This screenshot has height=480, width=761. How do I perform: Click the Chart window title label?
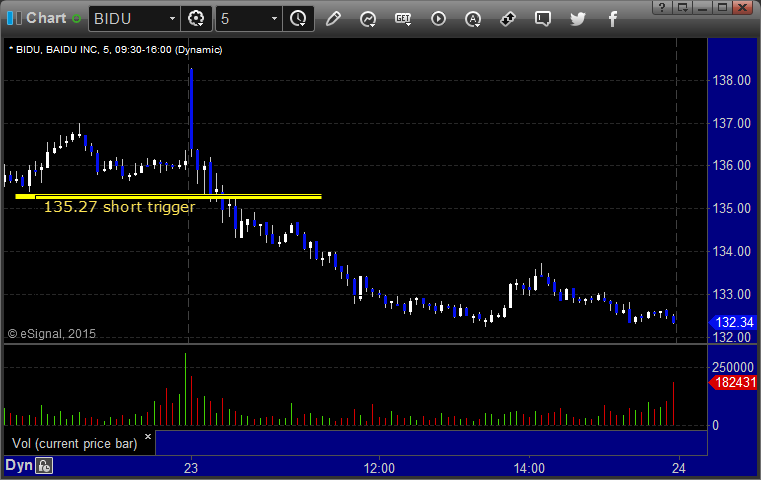(46, 18)
